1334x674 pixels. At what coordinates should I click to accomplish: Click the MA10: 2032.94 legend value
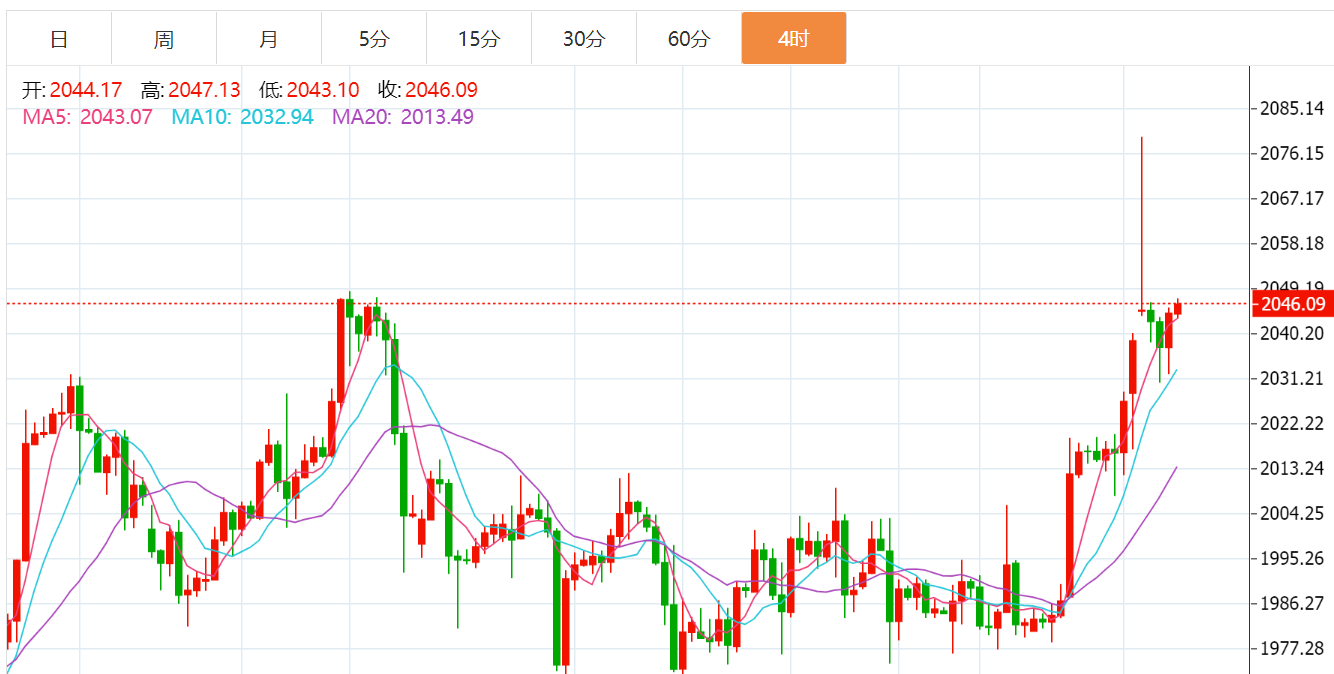pyautogui.click(x=242, y=117)
